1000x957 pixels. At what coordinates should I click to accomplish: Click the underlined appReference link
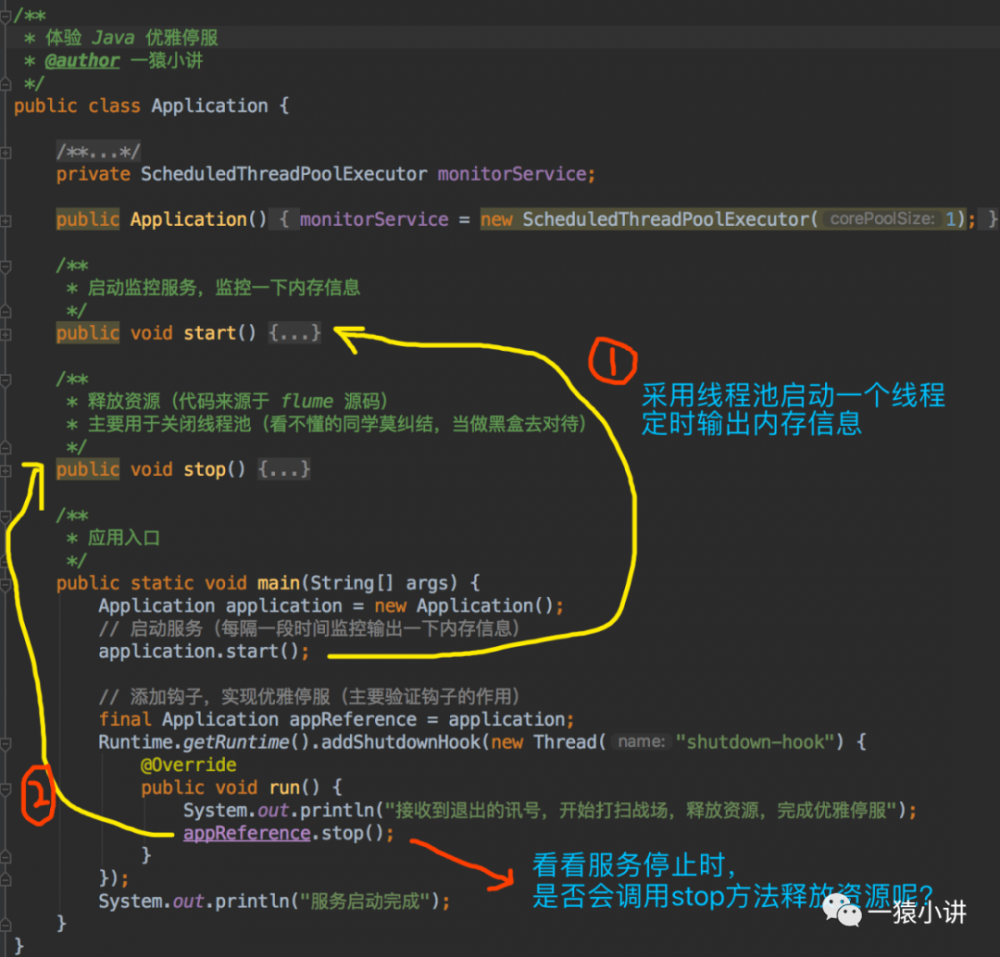click(246, 832)
